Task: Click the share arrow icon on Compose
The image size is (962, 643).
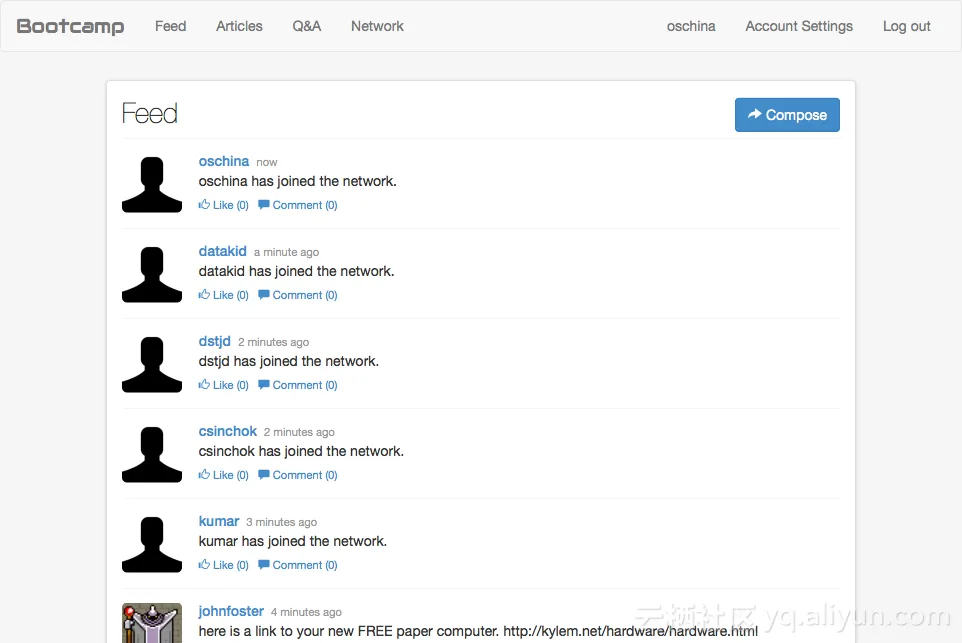Action: click(x=755, y=115)
